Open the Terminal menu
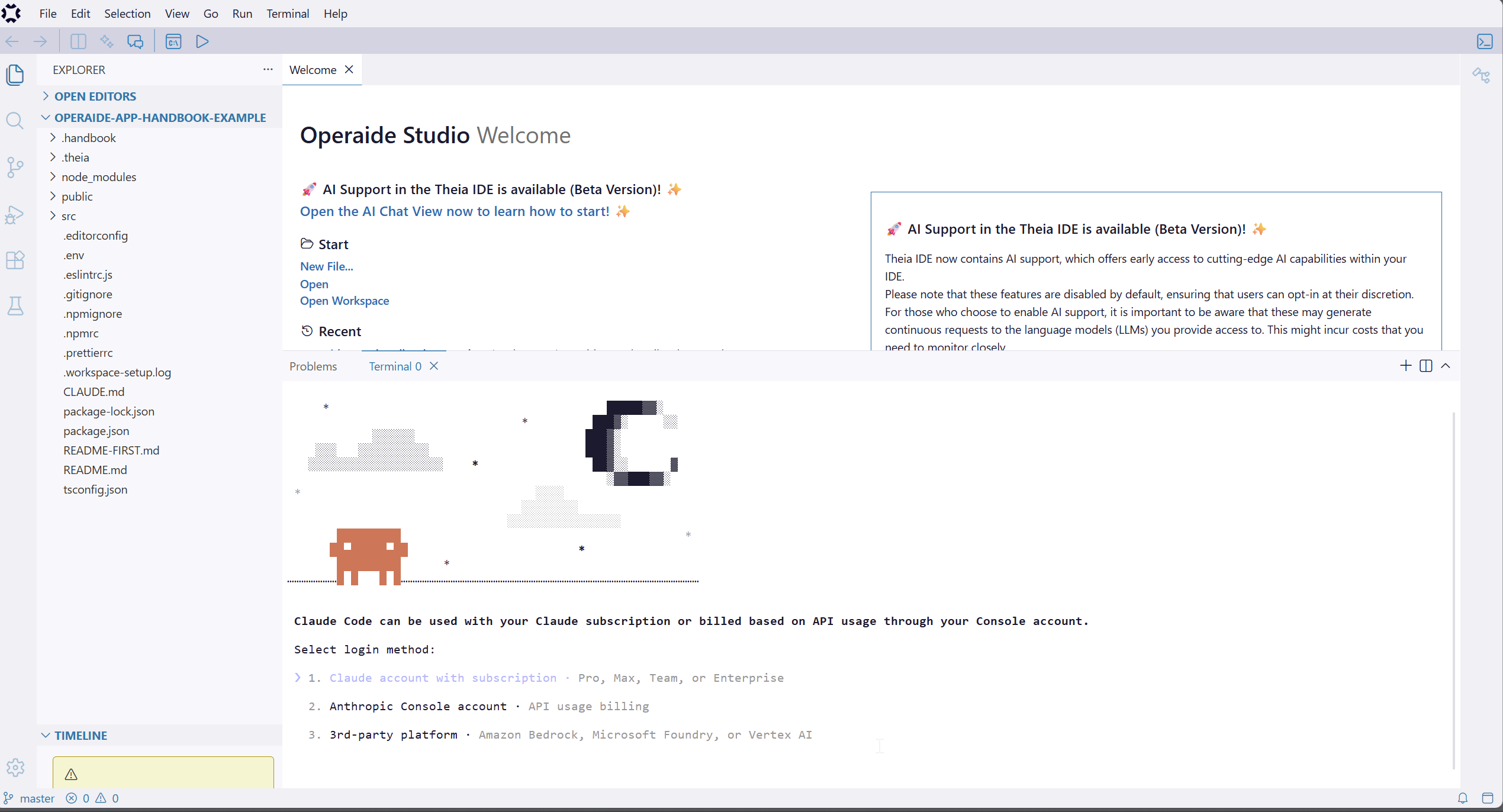This screenshot has width=1503, height=812. (x=288, y=14)
